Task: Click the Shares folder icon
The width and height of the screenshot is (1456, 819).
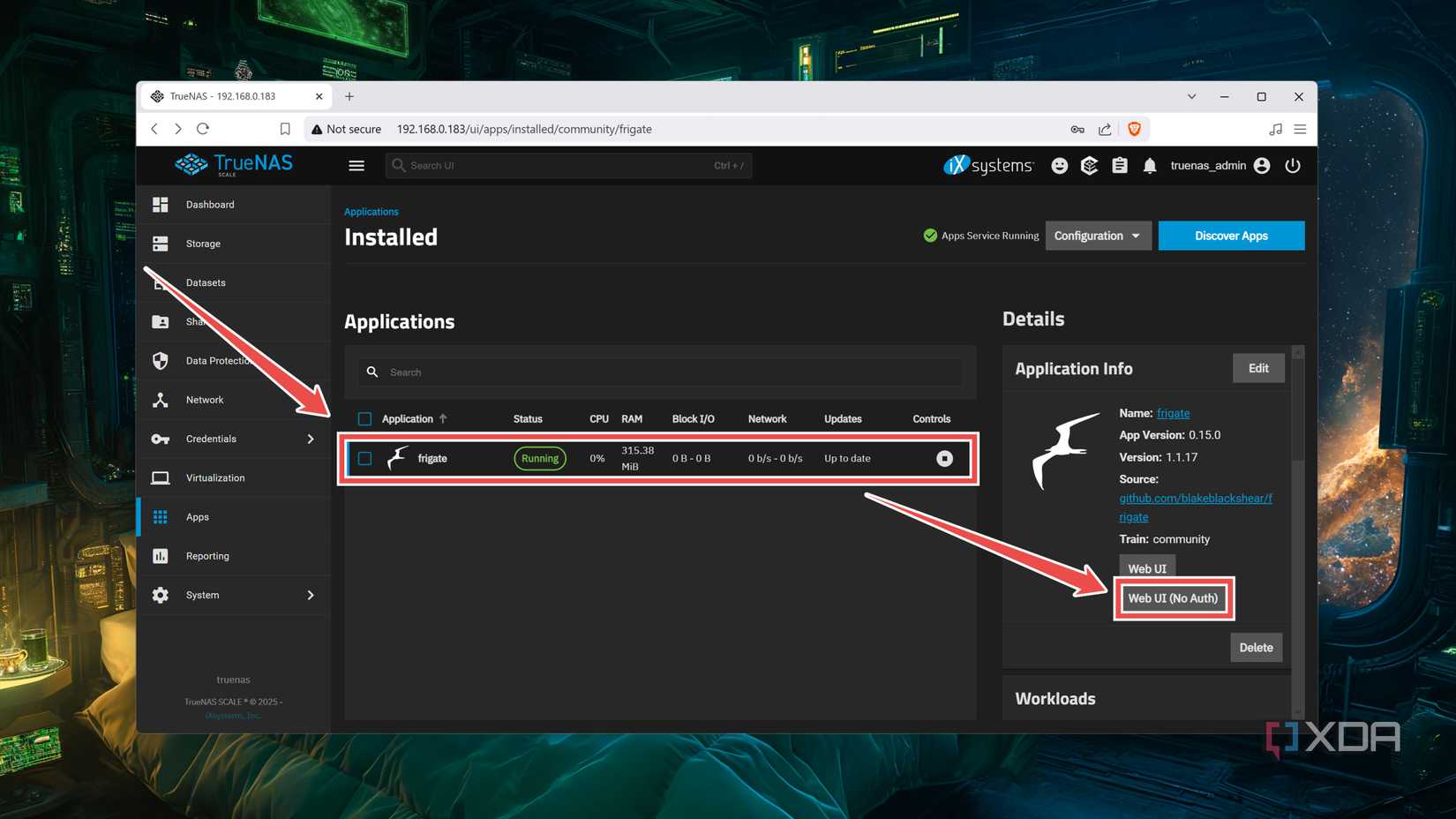Action: [161, 322]
